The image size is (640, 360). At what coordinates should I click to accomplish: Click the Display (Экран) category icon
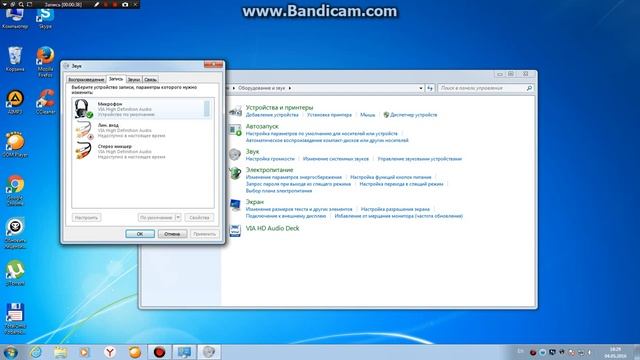(x=235, y=204)
